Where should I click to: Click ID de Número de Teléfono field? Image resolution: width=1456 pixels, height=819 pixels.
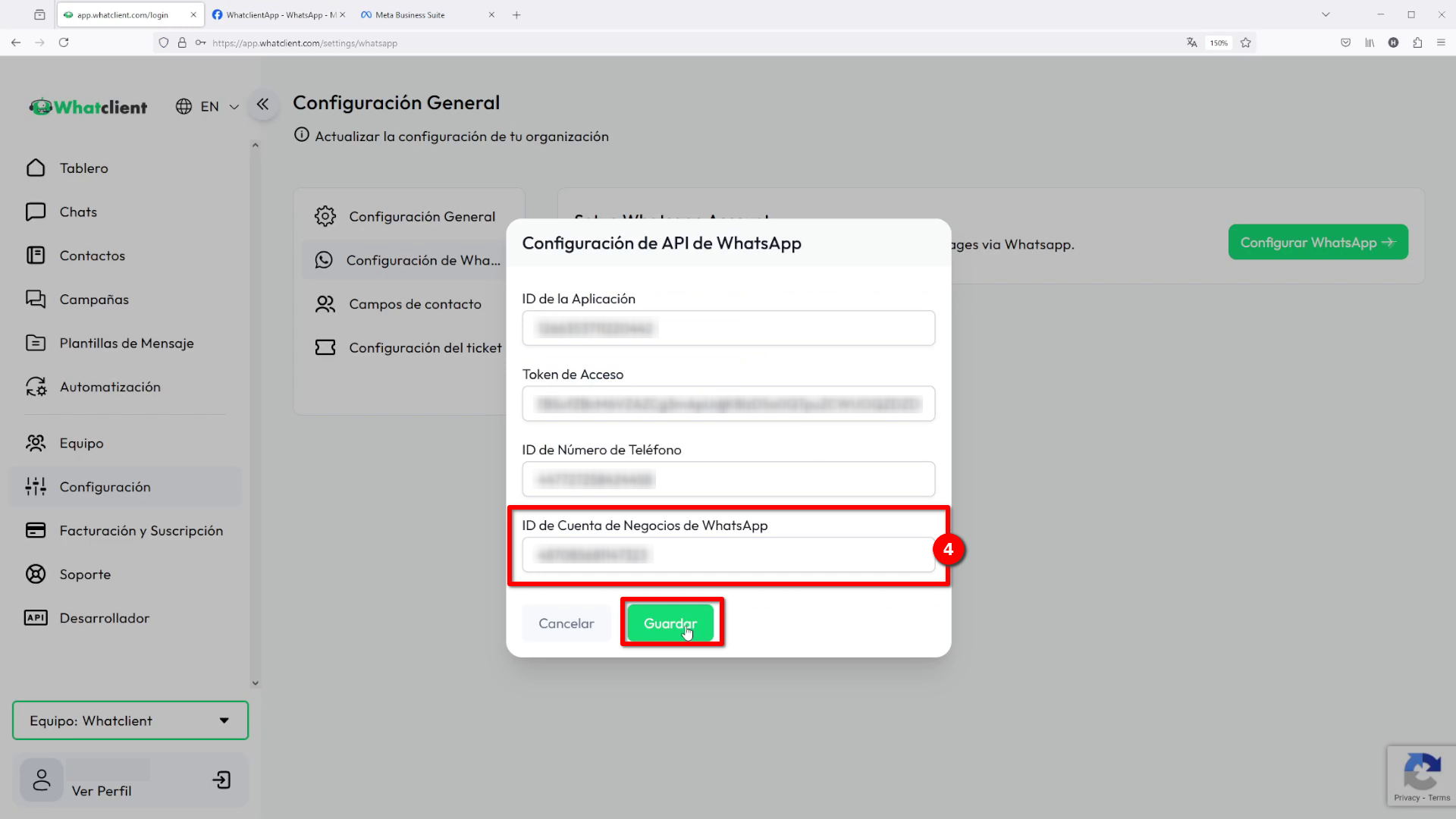728,479
